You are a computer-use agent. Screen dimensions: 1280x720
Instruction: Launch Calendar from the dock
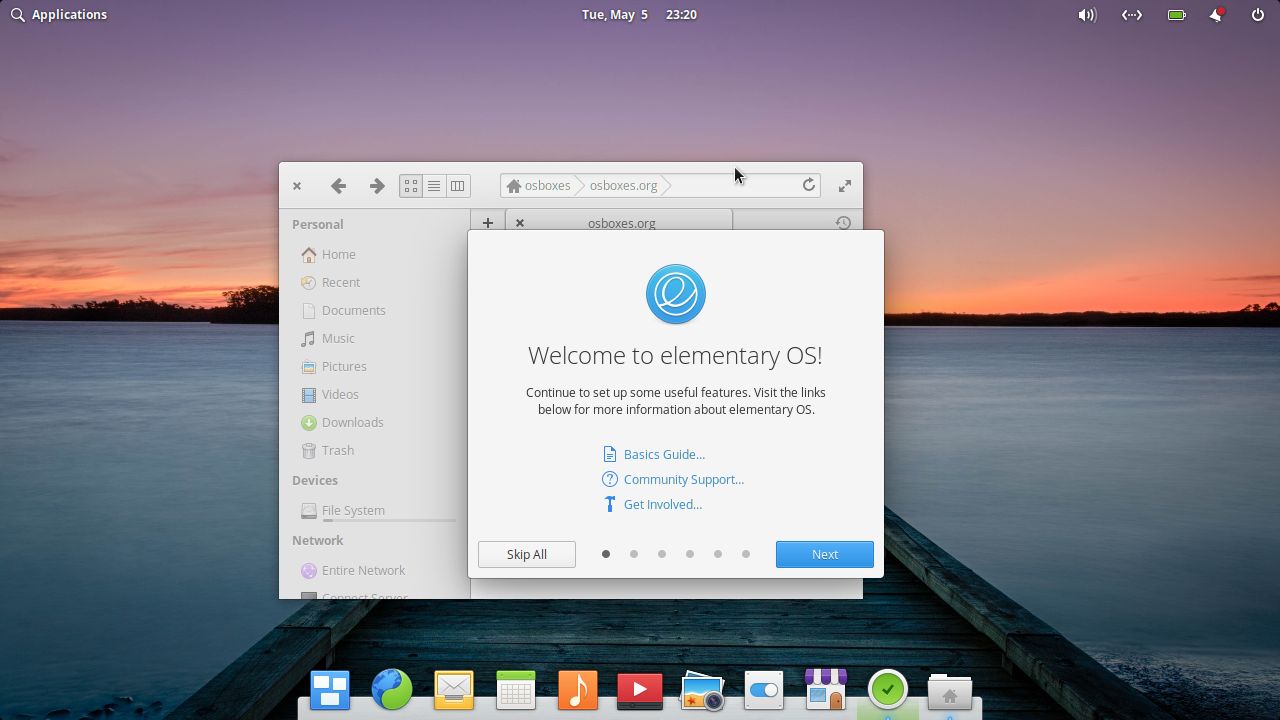[516, 689]
